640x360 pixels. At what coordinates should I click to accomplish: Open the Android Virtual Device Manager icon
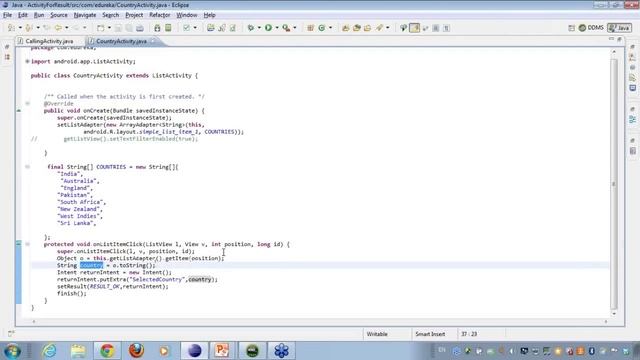(168, 28)
